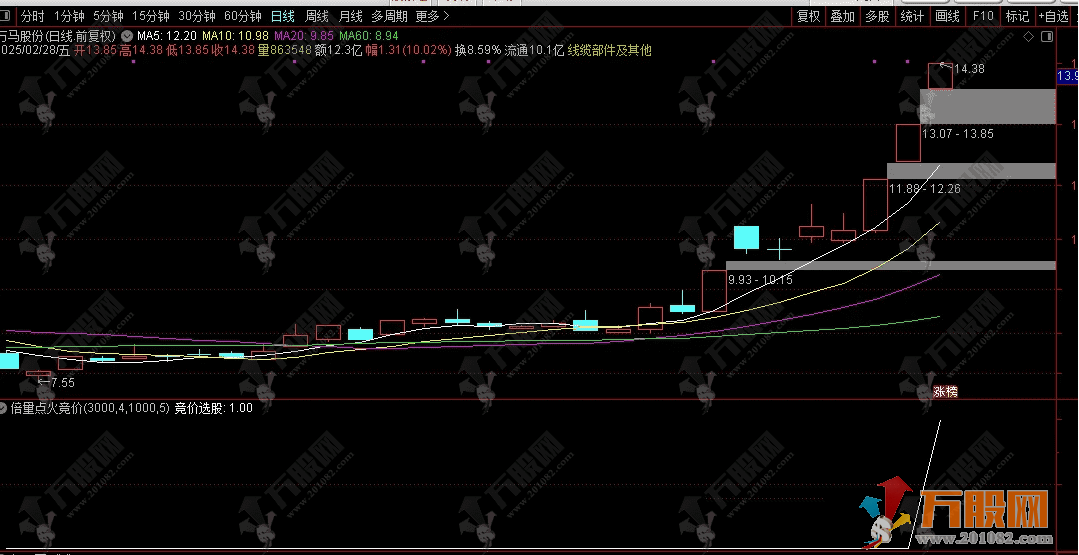Click the 倍量点火竞价(3000,4,1000,5) indicator name
1079x555 pixels.
(x=90, y=408)
